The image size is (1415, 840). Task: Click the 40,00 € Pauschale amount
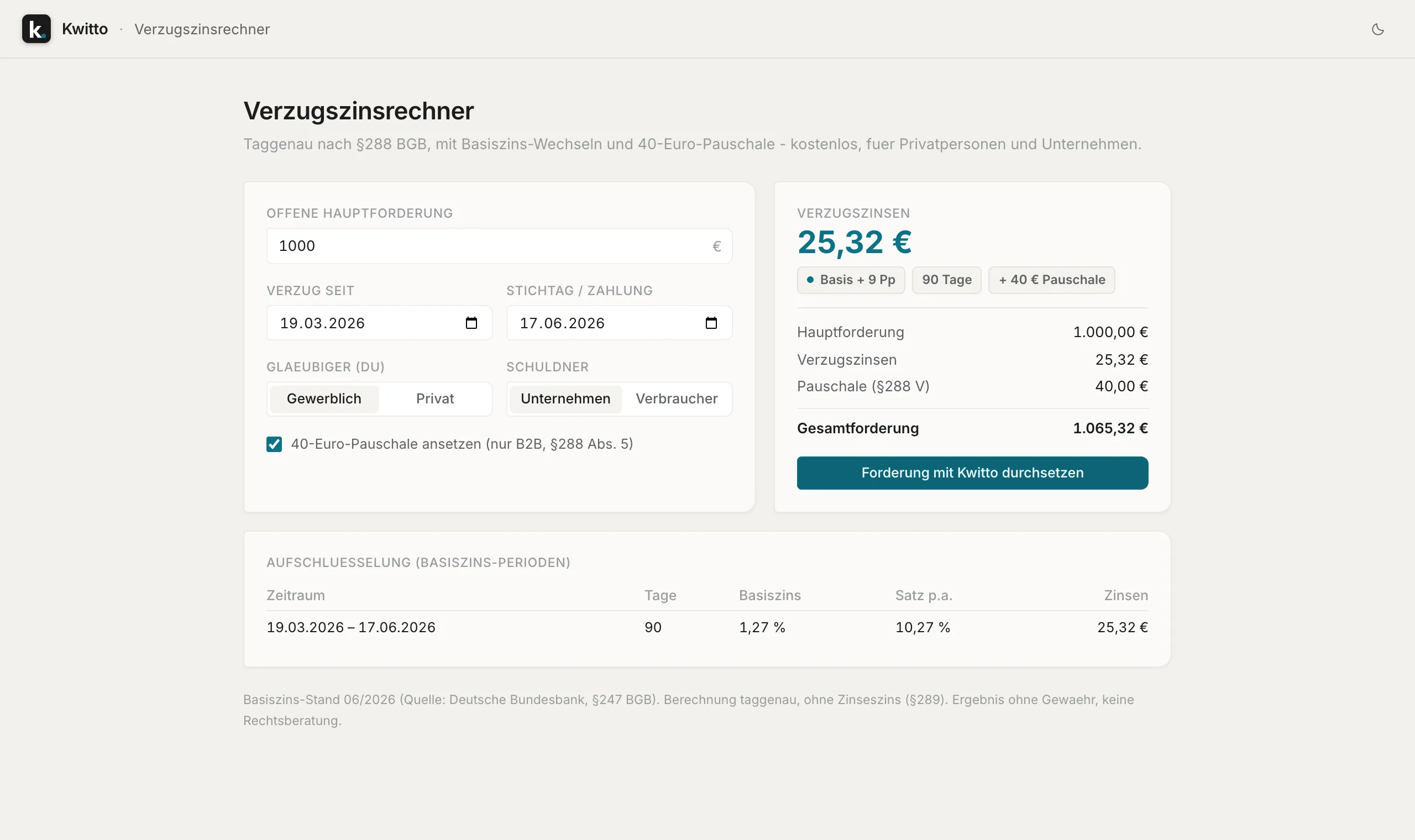coord(1121,387)
